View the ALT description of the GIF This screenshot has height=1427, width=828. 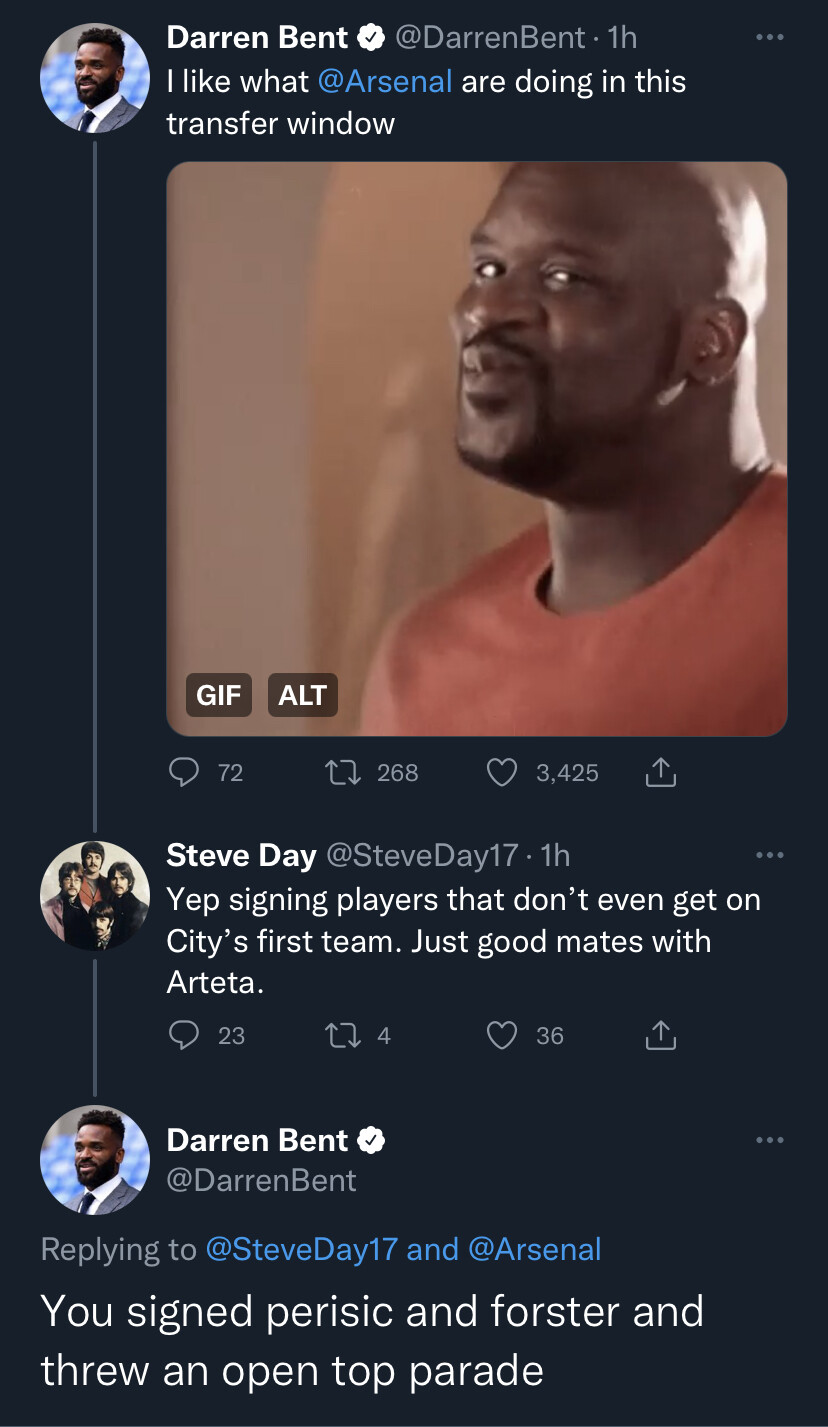pyautogui.click(x=303, y=695)
